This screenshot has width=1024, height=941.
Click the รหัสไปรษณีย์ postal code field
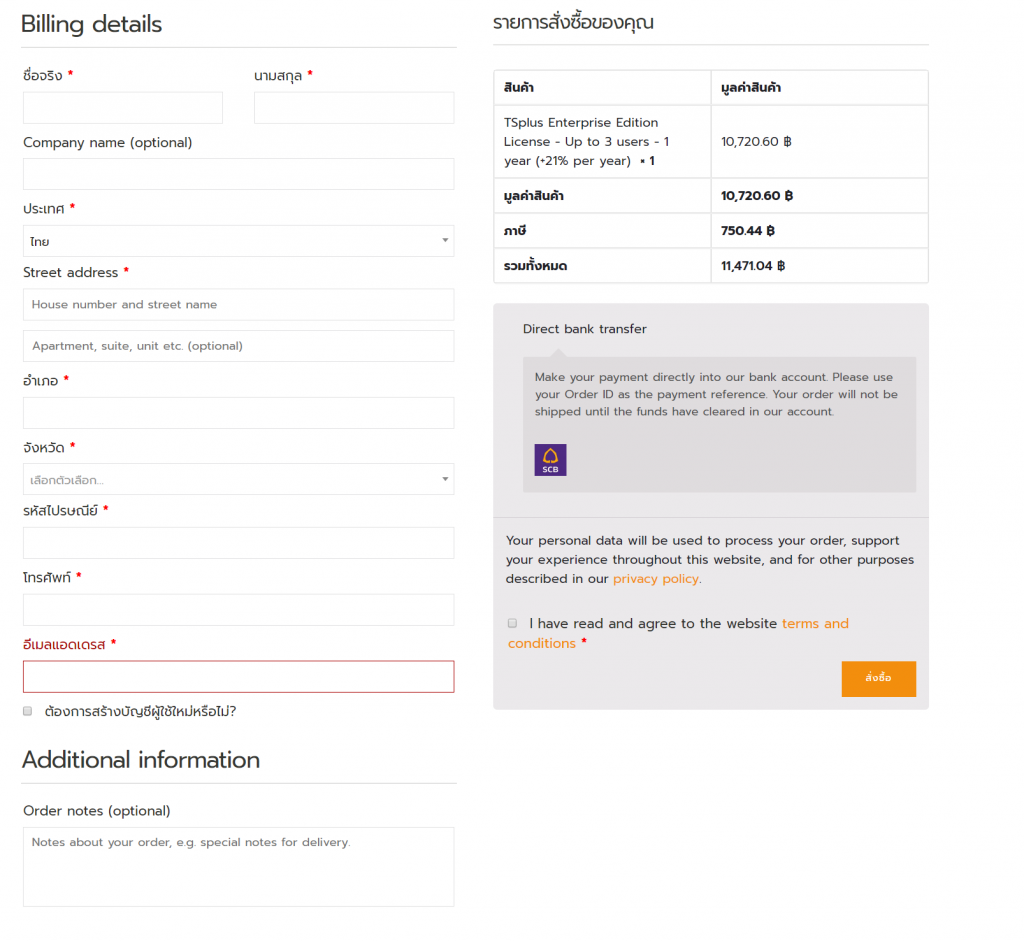tap(238, 543)
